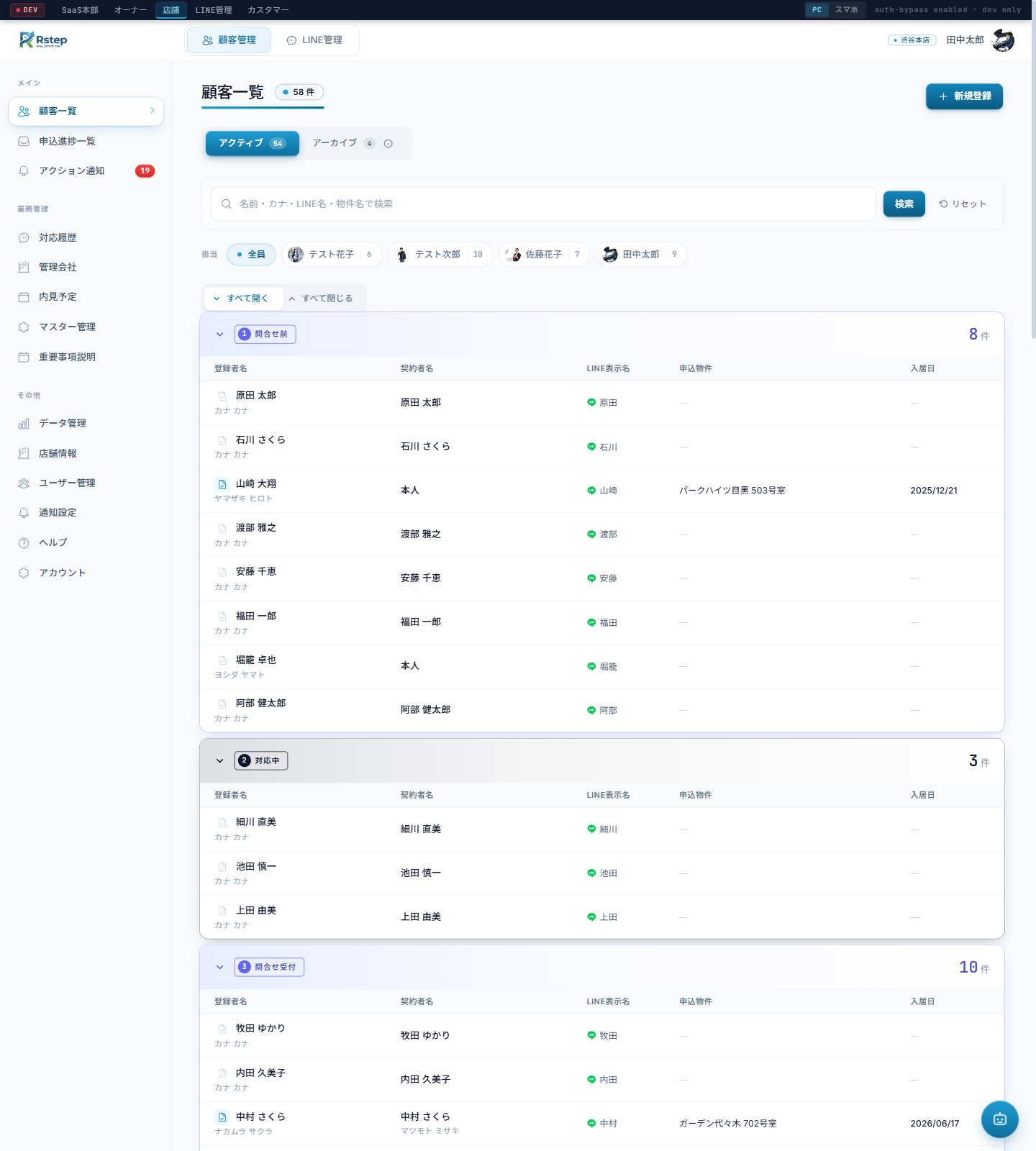Select SaaS本部 in the dev bar
The width and height of the screenshot is (1036, 1151).
click(x=80, y=10)
